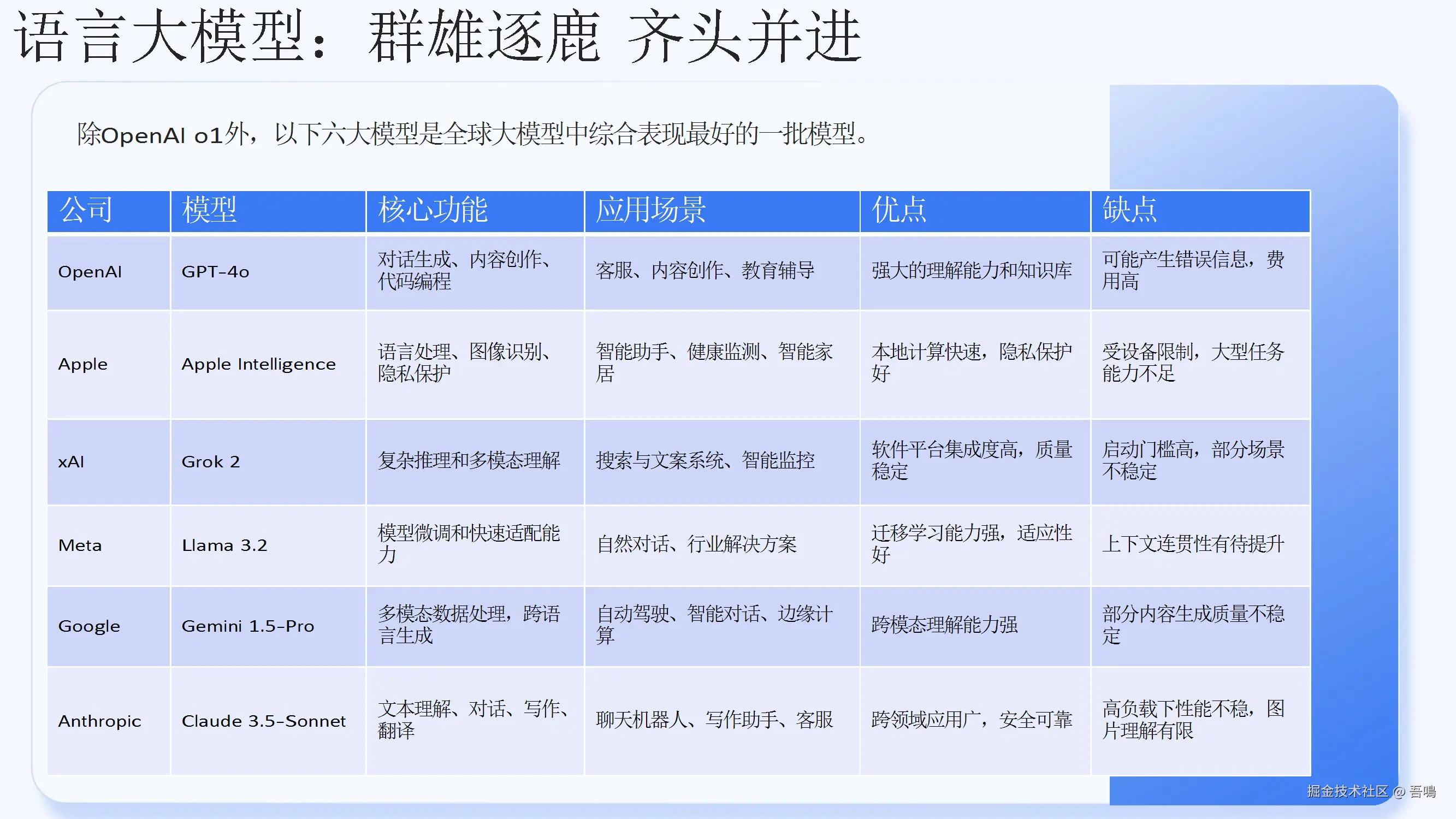The image size is (1456, 819).
Task: Click the 应用场景 column header
Action: [650, 210]
